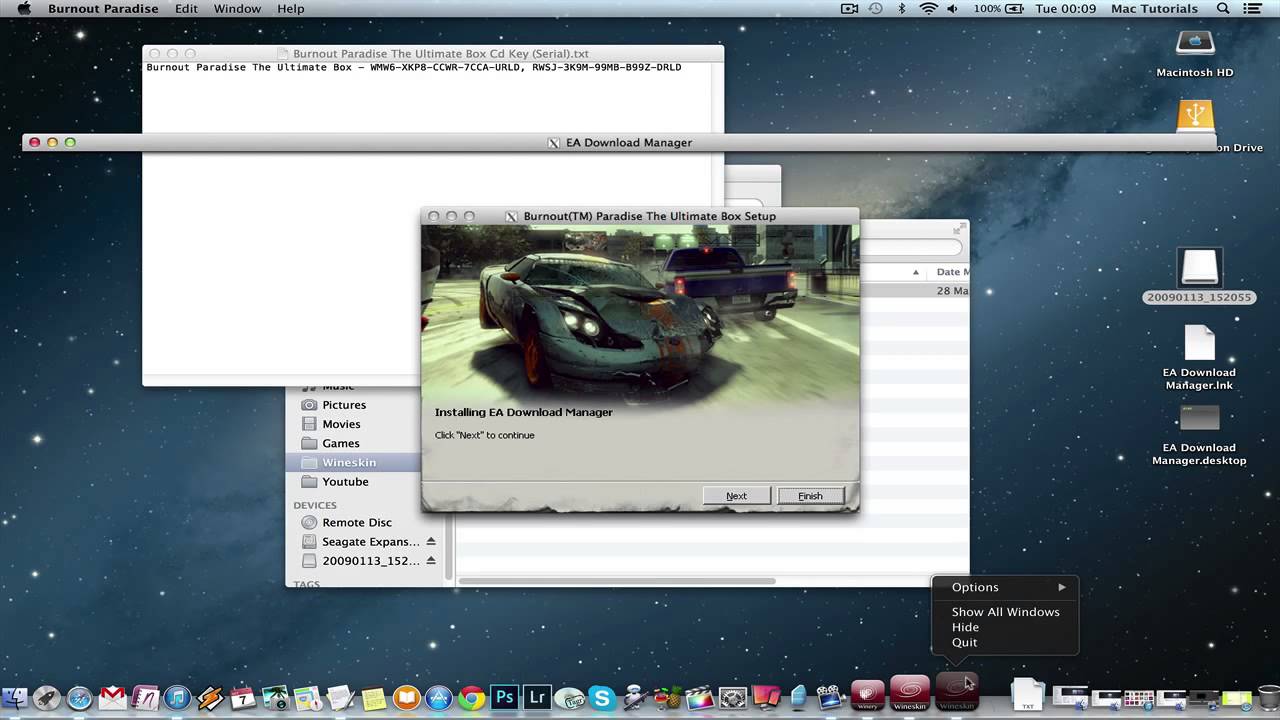Open Stickies yellow note icon in dock

[373, 697]
